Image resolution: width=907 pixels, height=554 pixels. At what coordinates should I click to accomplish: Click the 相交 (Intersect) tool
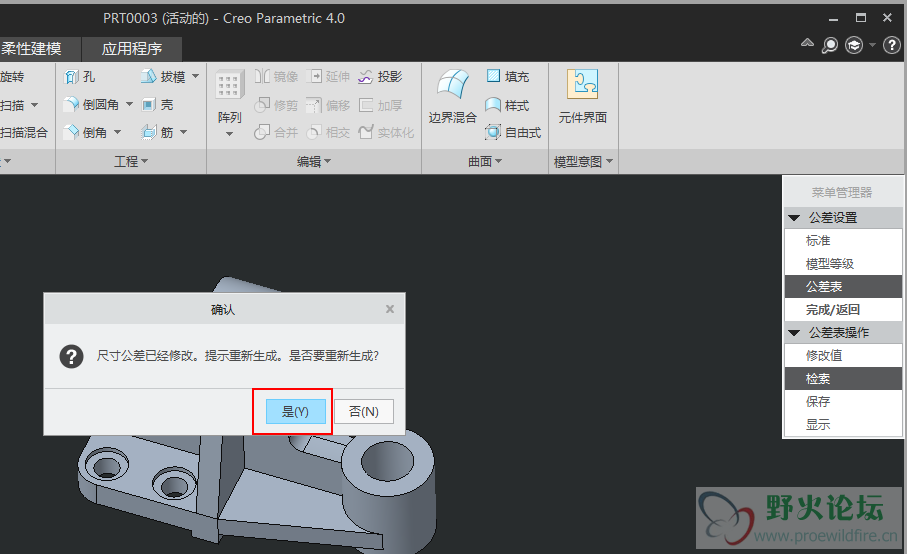pos(328,132)
